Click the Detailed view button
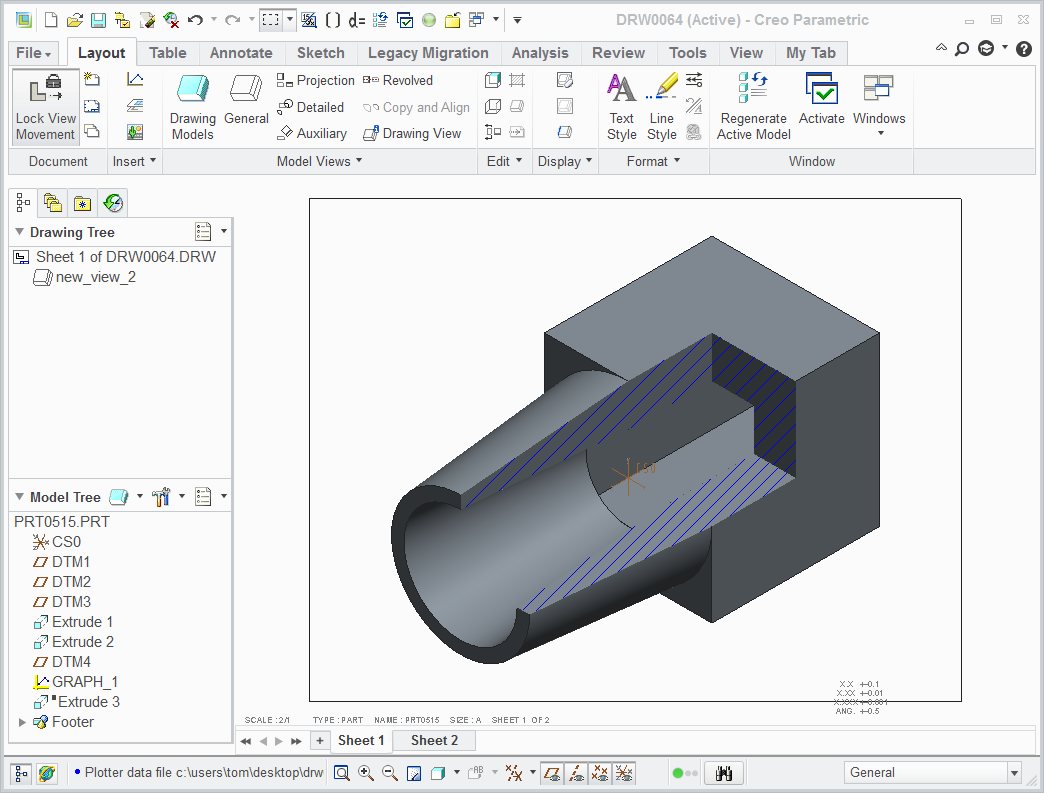Image resolution: width=1044 pixels, height=793 pixels. [x=311, y=107]
